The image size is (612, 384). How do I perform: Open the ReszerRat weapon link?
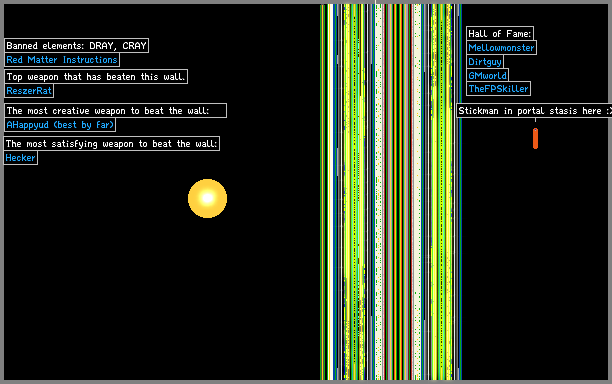29,91
